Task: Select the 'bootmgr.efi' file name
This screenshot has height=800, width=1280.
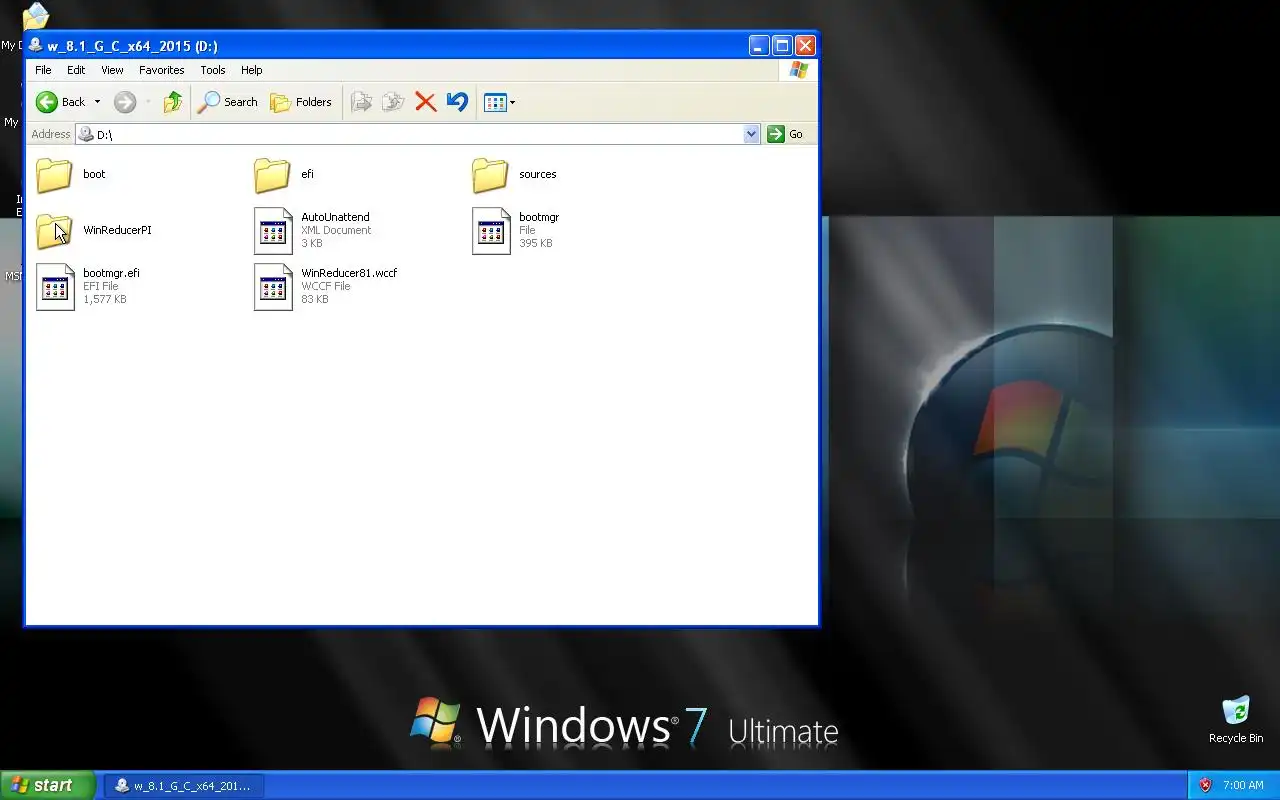Action: pos(111,273)
